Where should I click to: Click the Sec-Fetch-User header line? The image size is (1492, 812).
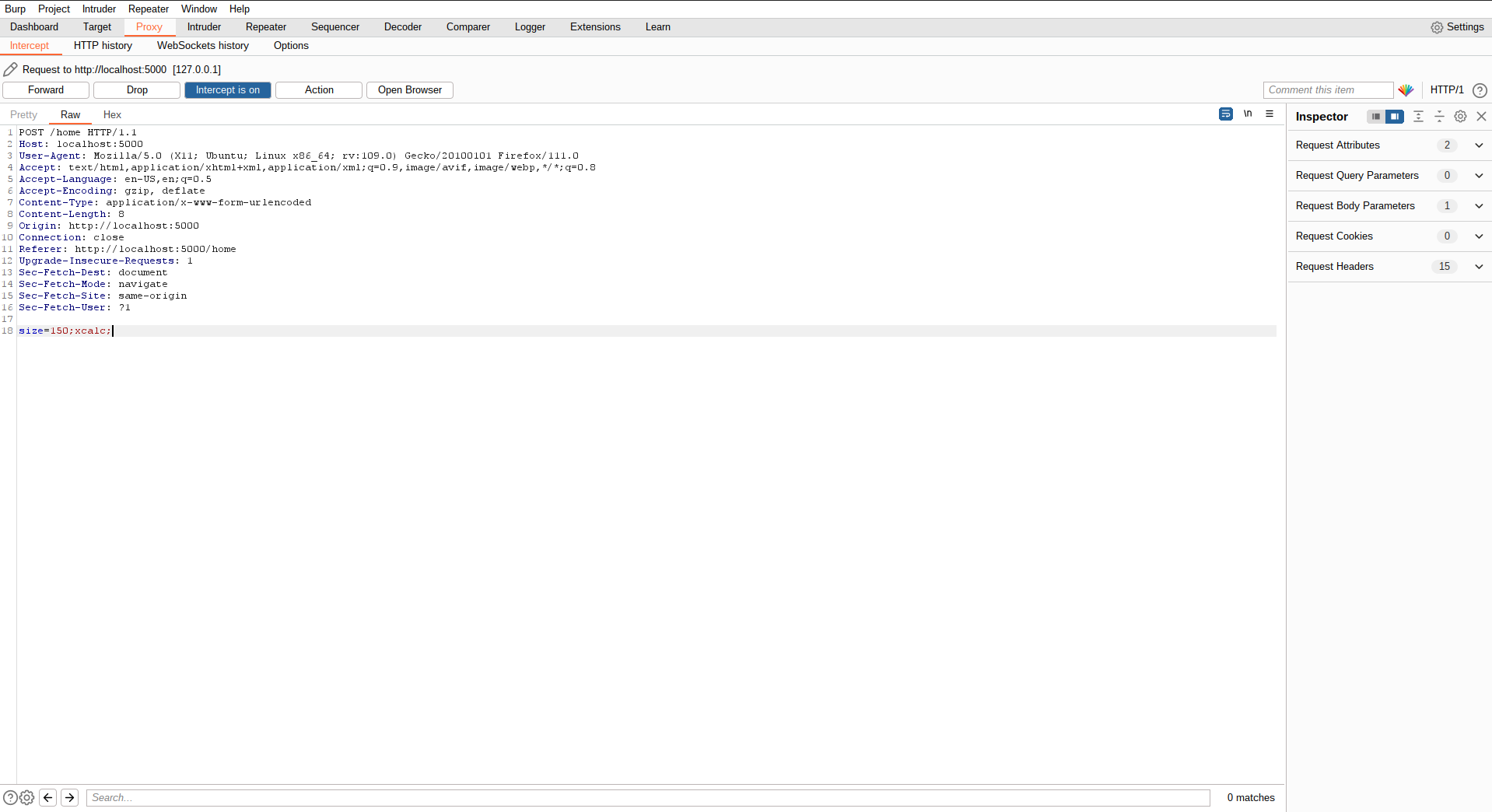click(x=75, y=308)
